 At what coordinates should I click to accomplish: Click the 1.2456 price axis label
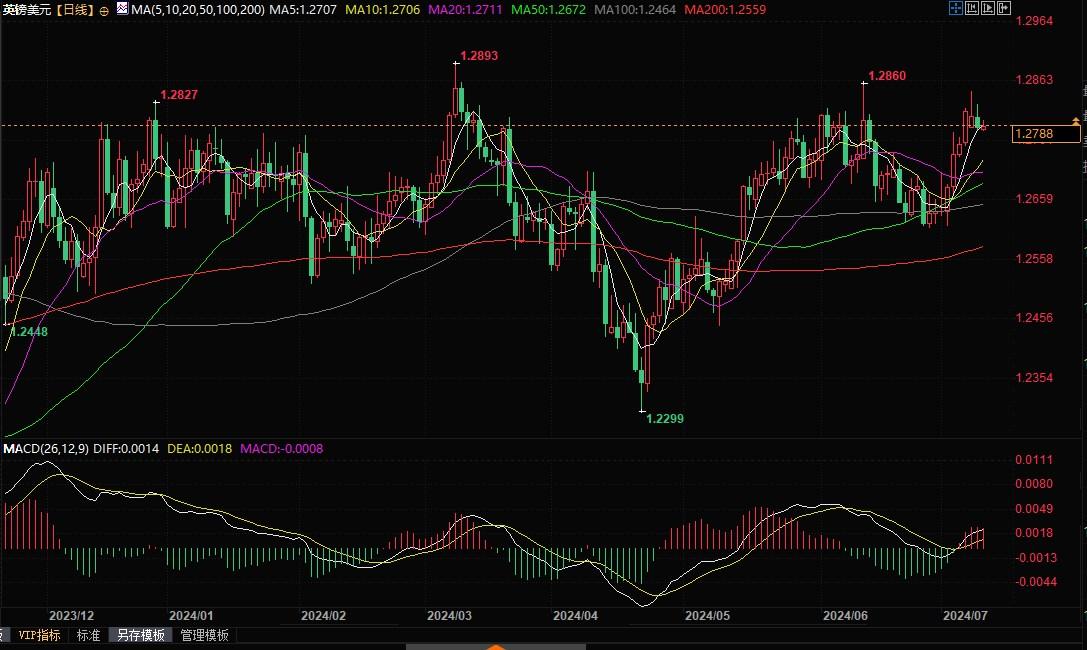1034,318
